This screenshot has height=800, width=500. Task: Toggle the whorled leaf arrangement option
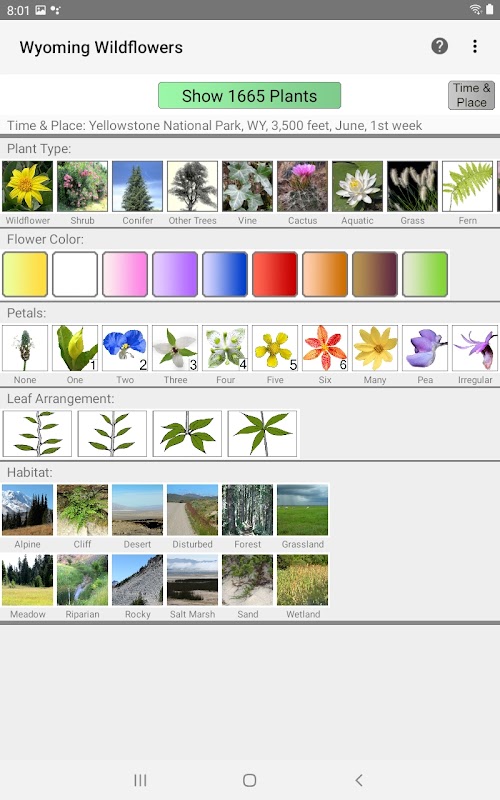point(262,433)
